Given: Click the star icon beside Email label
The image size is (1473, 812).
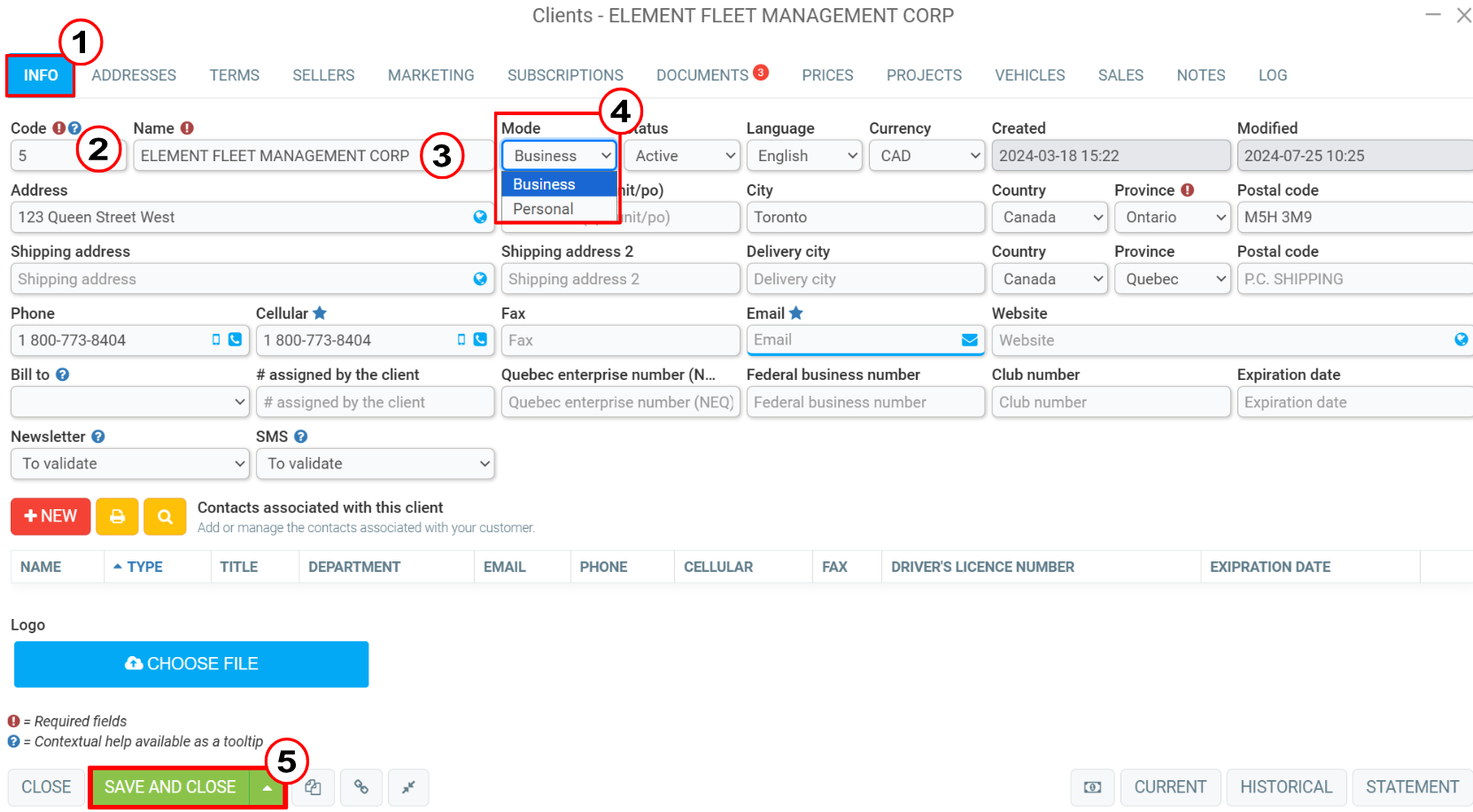Looking at the screenshot, I should (x=796, y=313).
